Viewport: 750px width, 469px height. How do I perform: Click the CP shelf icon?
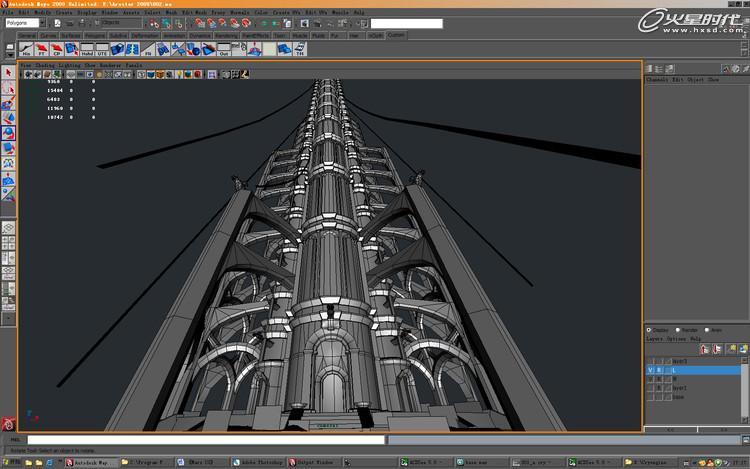(58, 49)
